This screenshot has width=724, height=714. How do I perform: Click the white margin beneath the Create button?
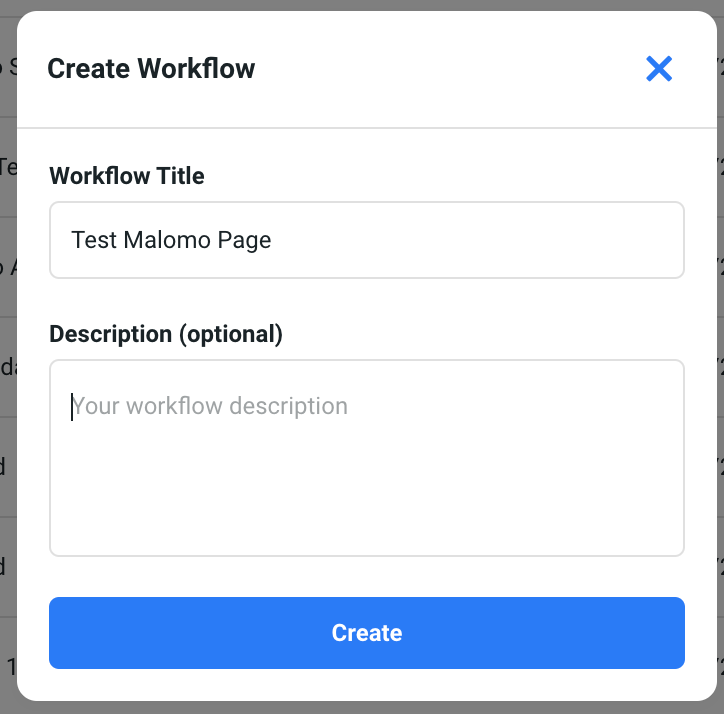366,684
